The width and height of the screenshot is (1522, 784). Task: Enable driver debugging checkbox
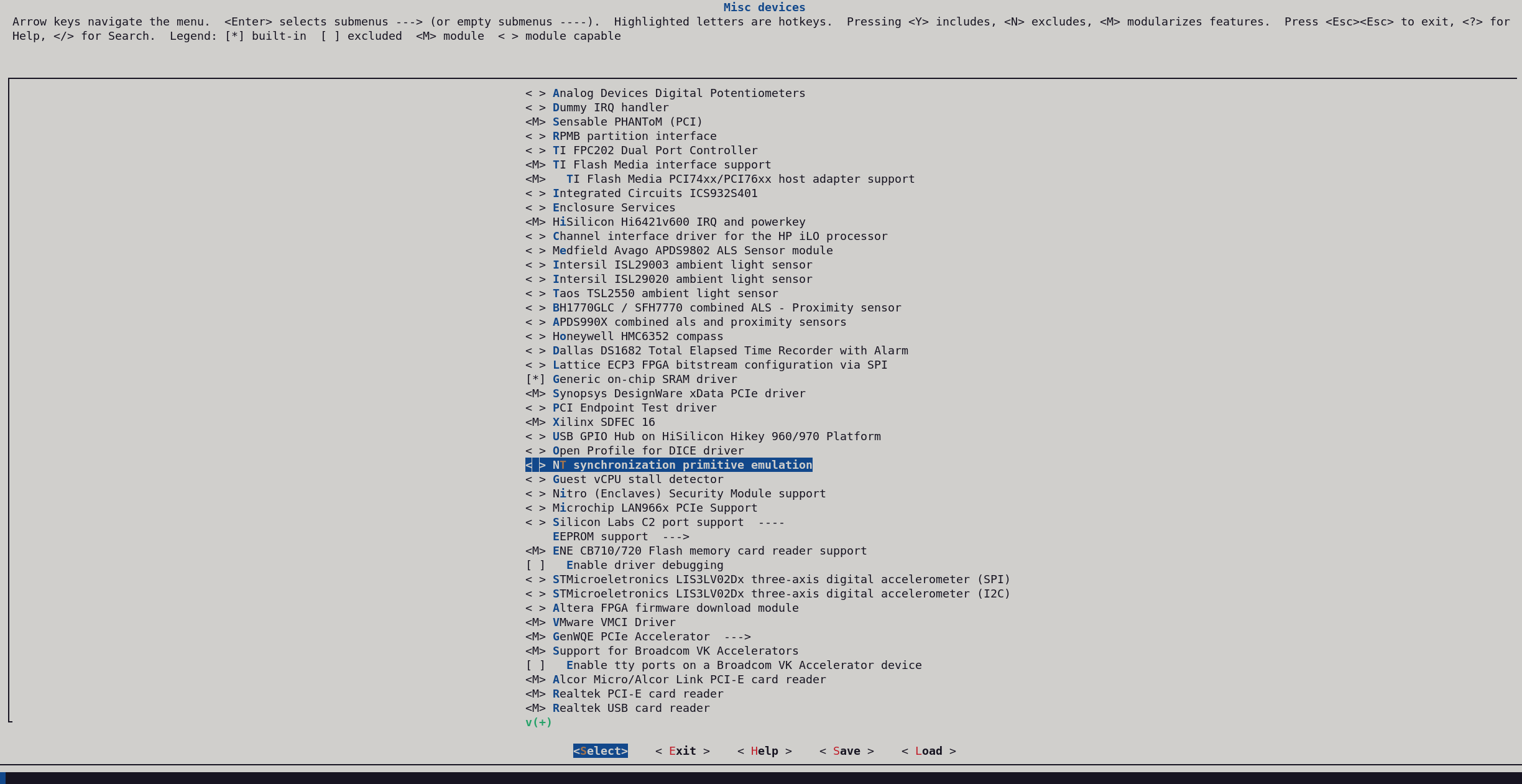point(535,565)
